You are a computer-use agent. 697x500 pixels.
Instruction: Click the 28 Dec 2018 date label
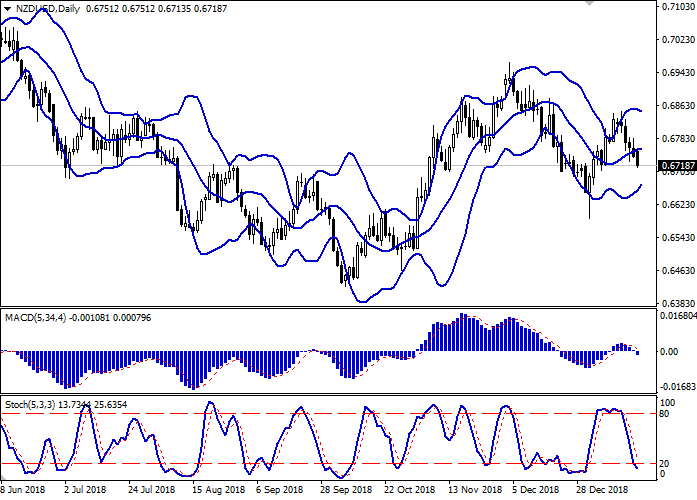tap(601, 491)
